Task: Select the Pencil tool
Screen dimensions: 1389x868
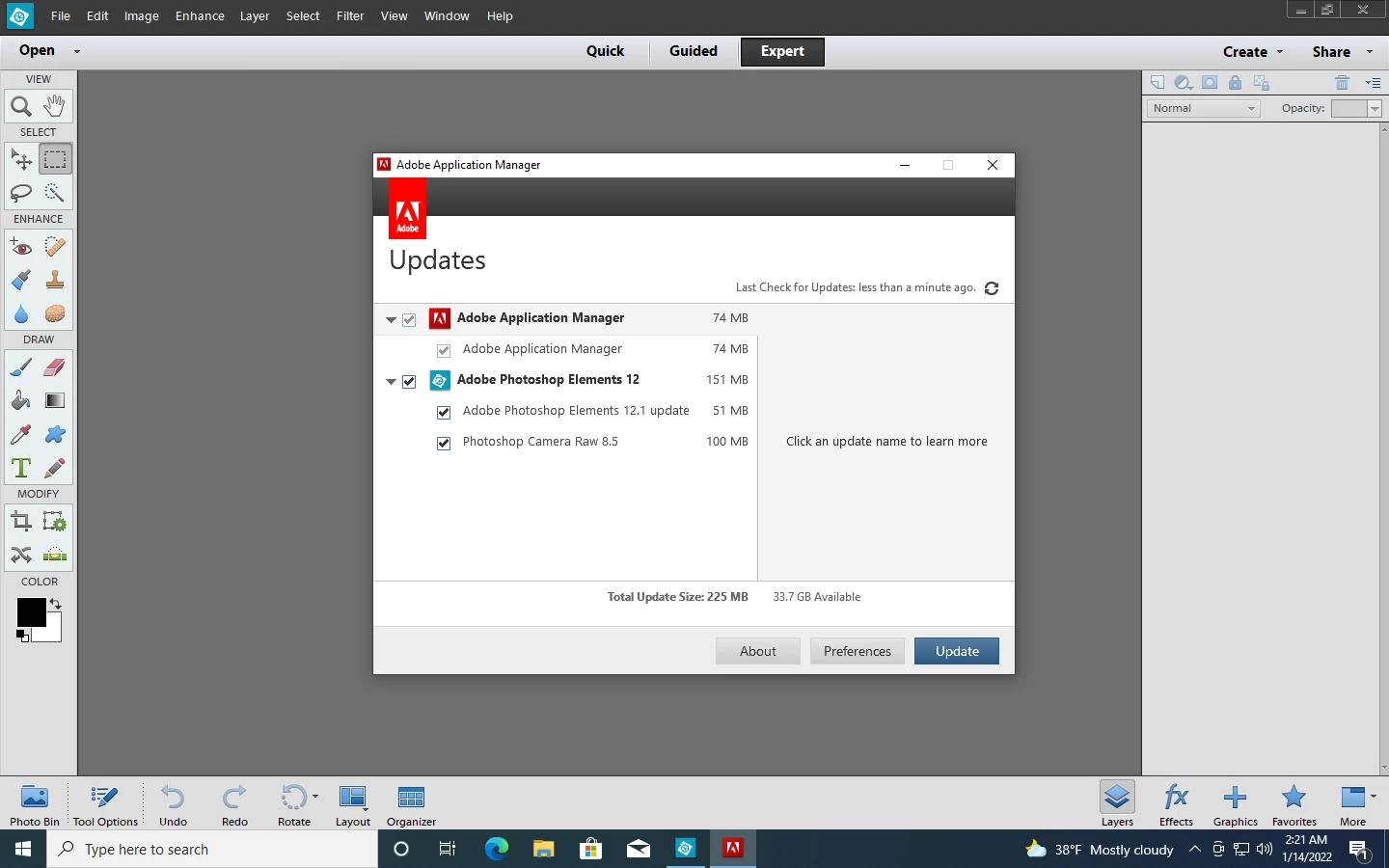Action: click(55, 469)
